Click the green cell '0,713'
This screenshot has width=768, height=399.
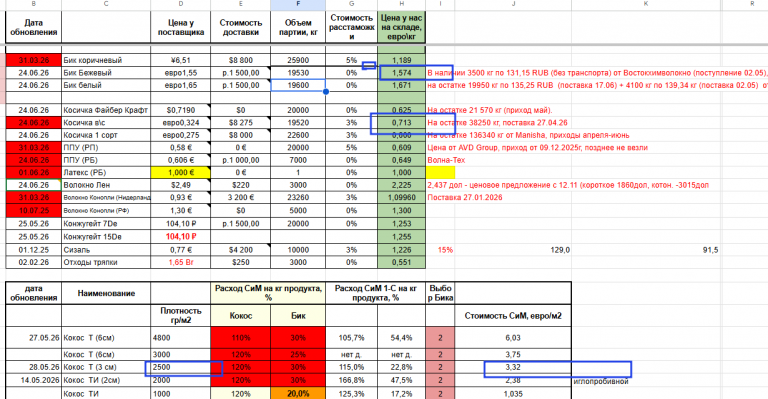(402, 122)
